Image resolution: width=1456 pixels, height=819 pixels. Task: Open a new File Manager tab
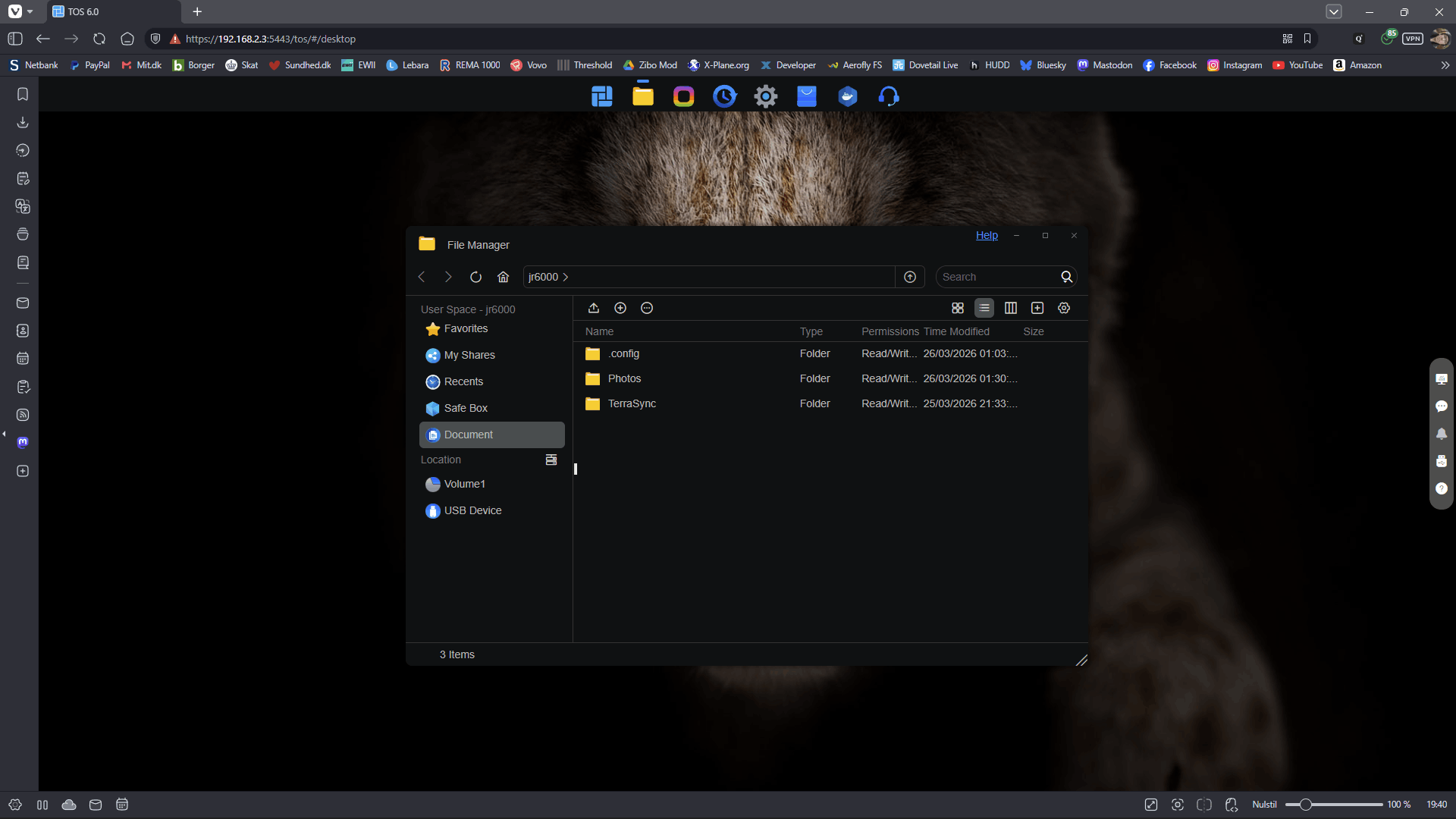click(x=1037, y=308)
